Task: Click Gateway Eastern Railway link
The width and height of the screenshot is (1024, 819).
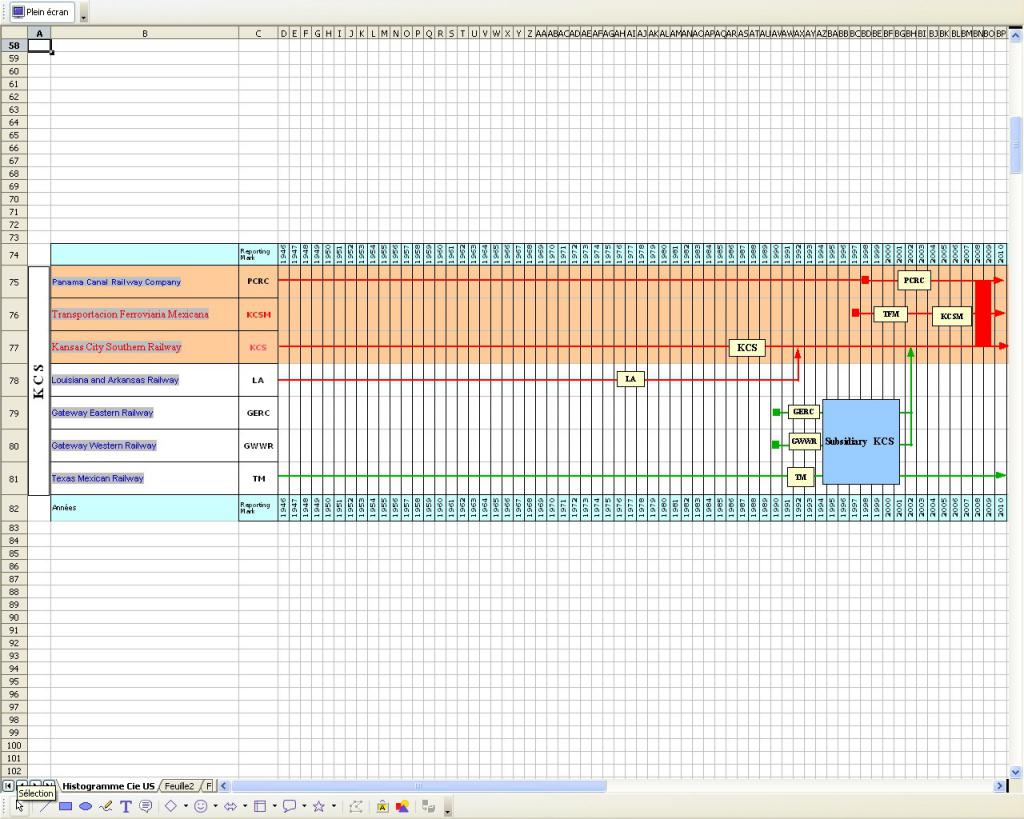Action: click(103, 413)
